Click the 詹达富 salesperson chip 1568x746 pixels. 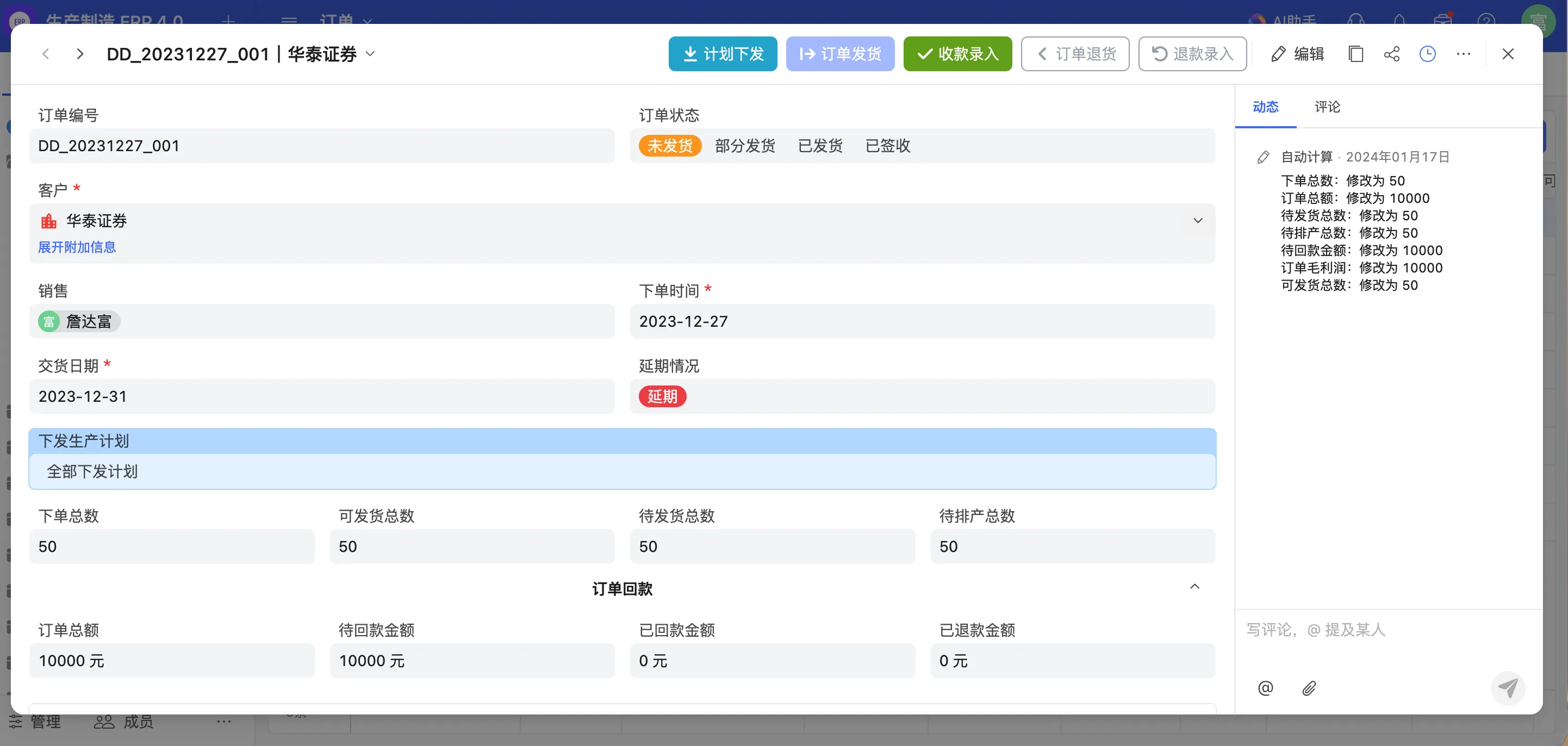click(78, 321)
